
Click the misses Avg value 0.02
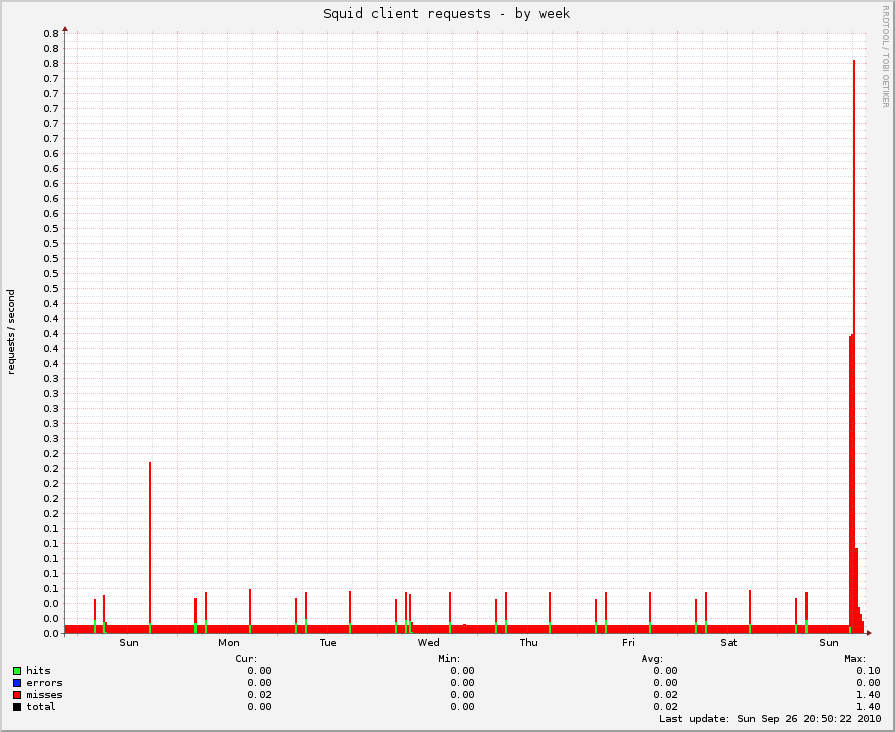pyautogui.click(x=666, y=695)
